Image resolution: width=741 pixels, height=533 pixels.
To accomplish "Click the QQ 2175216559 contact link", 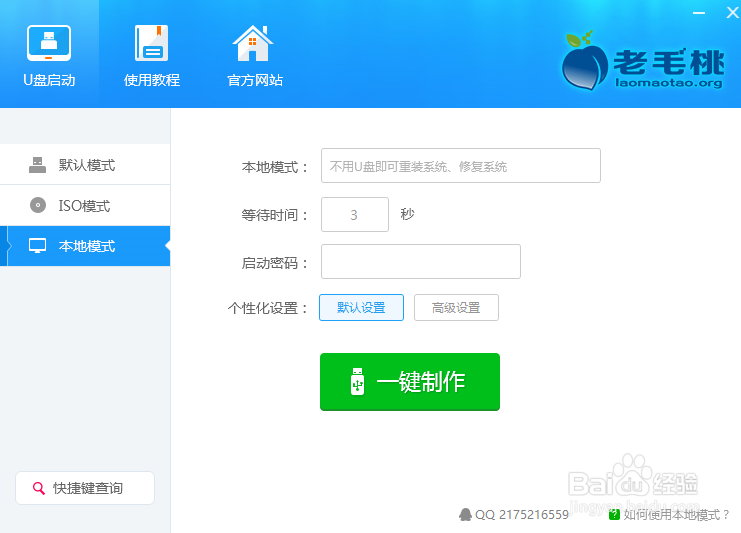I will coord(522,515).
